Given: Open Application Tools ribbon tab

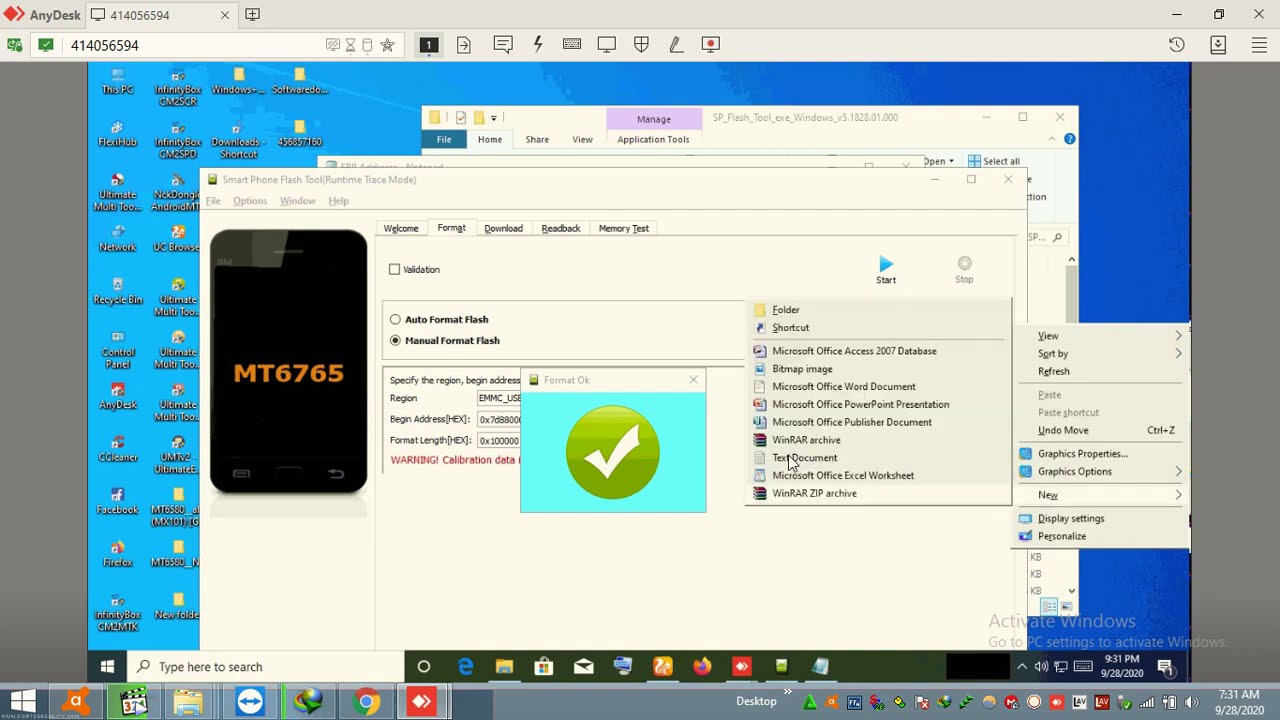Looking at the screenshot, I should 653,140.
